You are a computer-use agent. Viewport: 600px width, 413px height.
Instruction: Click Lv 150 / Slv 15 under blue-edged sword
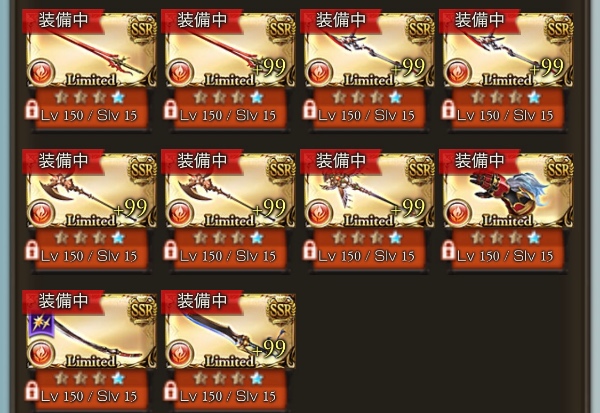tap(228, 396)
